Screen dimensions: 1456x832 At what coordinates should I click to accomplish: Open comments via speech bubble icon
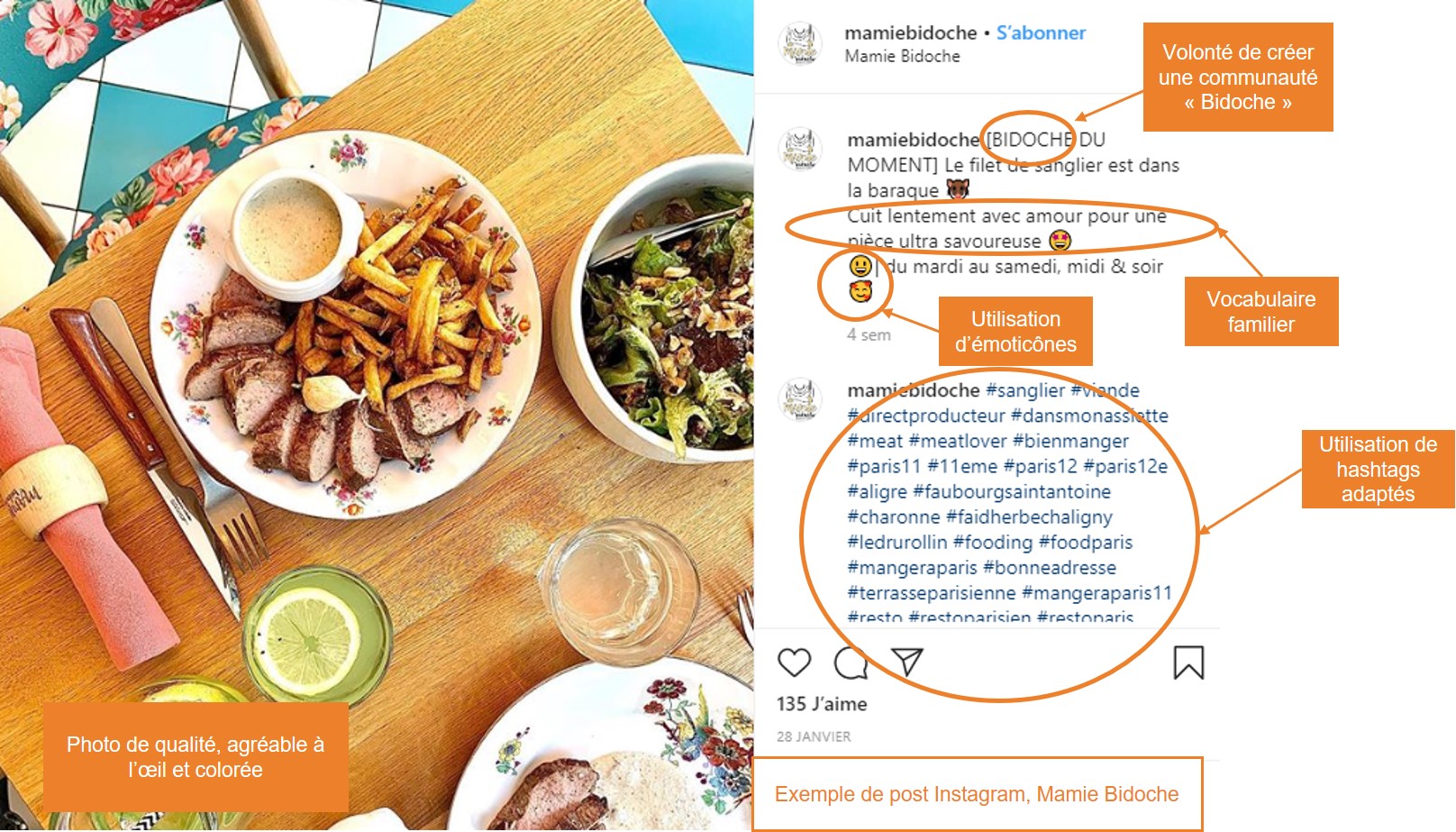click(851, 663)
